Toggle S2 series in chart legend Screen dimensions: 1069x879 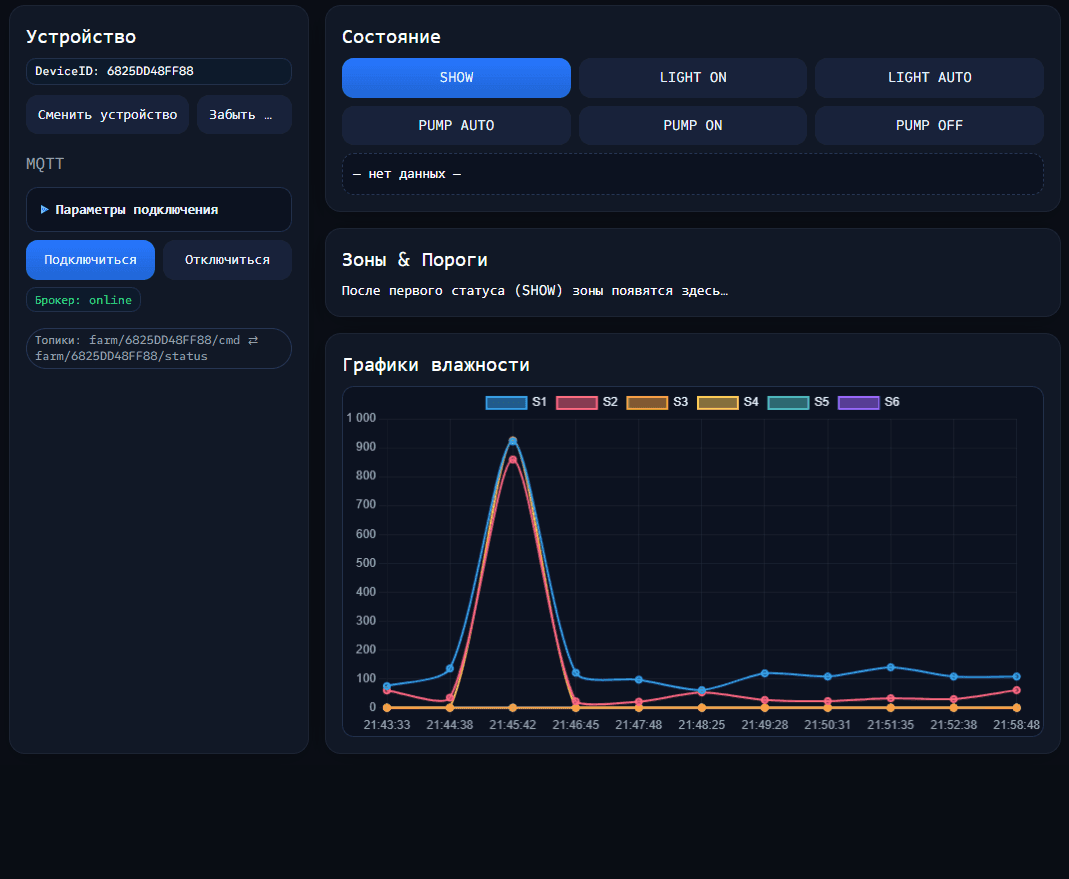(x=576, y=402)
